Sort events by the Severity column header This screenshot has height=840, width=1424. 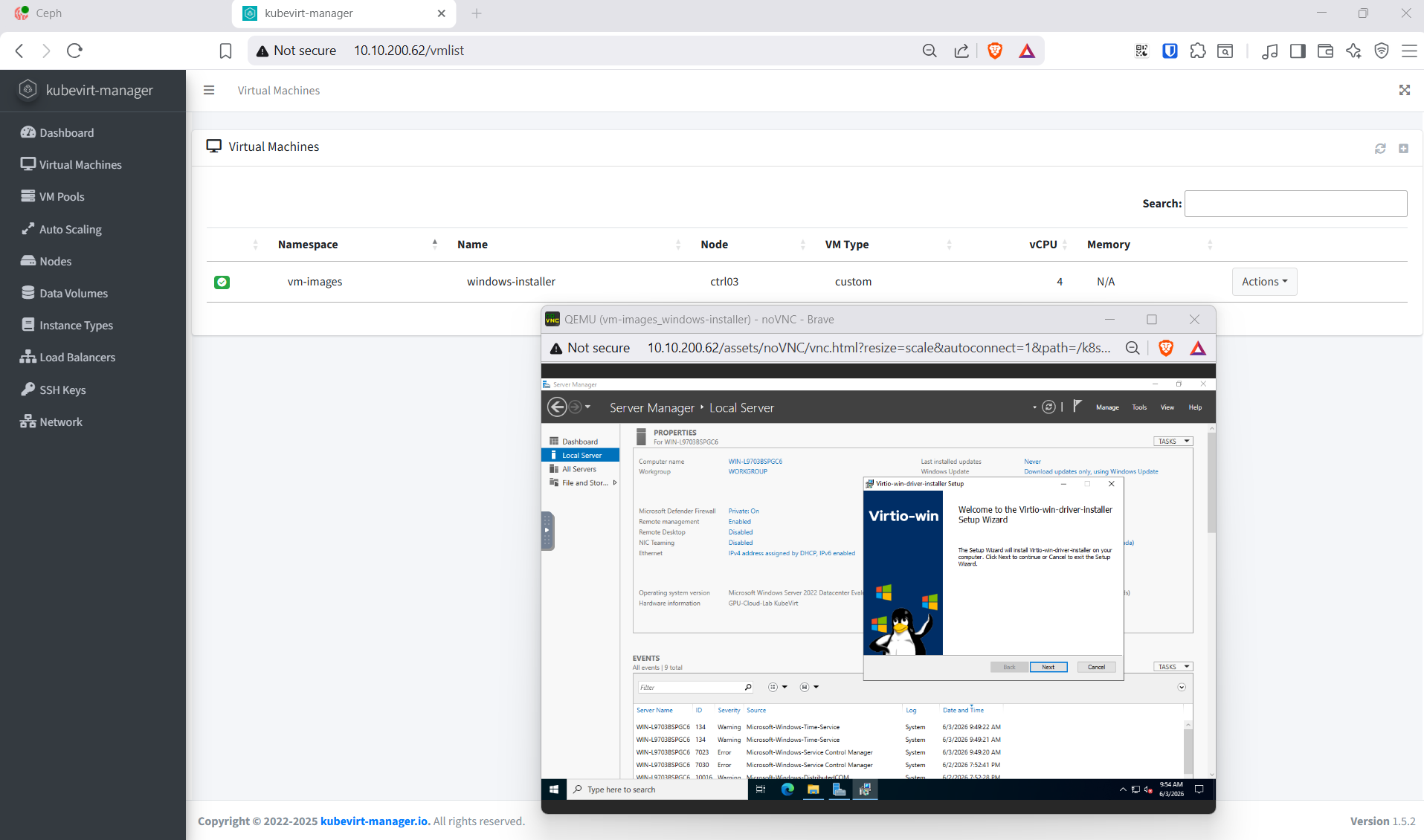tap(729, 710)
